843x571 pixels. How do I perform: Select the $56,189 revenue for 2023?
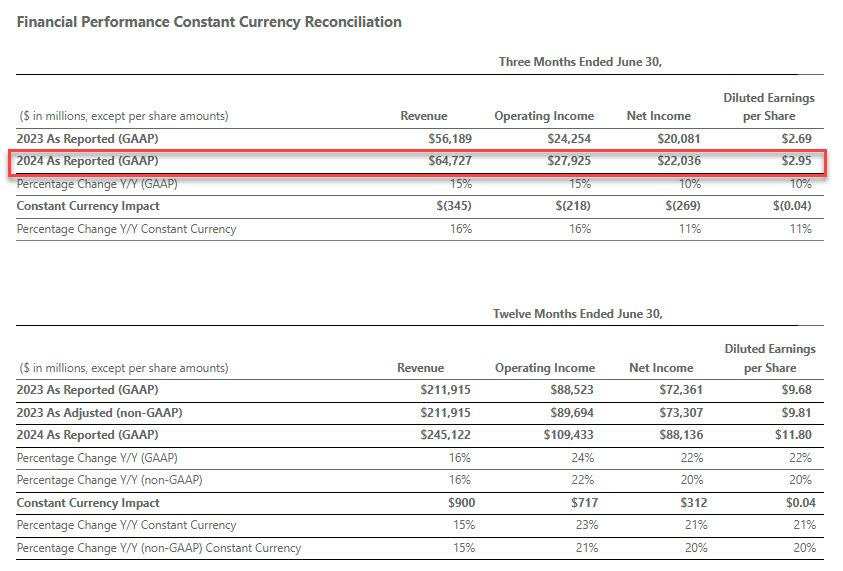point(448,138)
